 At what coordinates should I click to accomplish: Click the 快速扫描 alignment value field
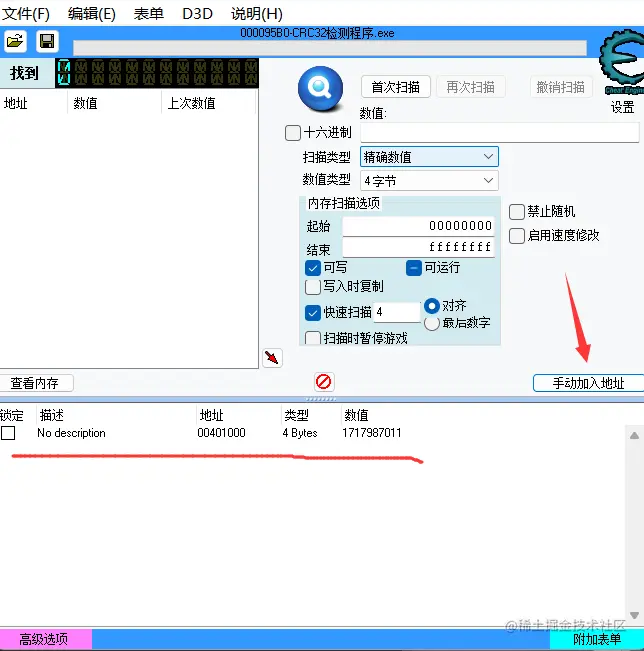click(x=397, y=312)
